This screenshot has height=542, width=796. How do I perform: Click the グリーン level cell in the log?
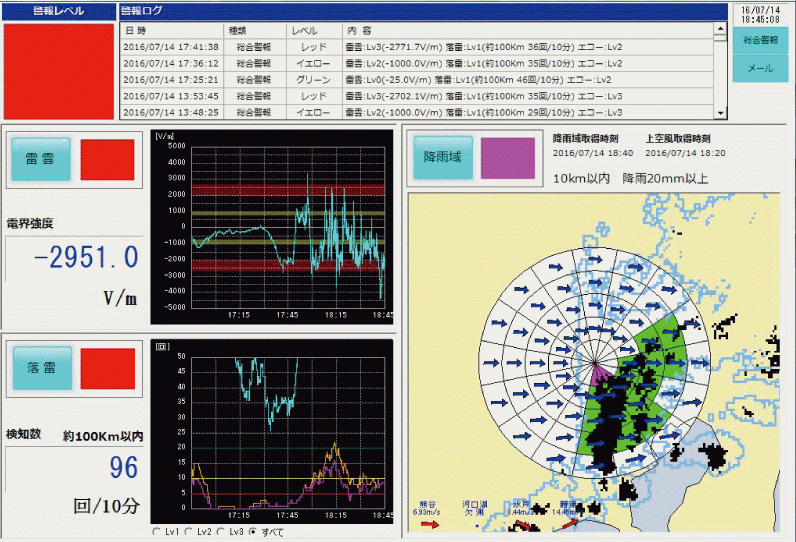click(x=314, y=80)
